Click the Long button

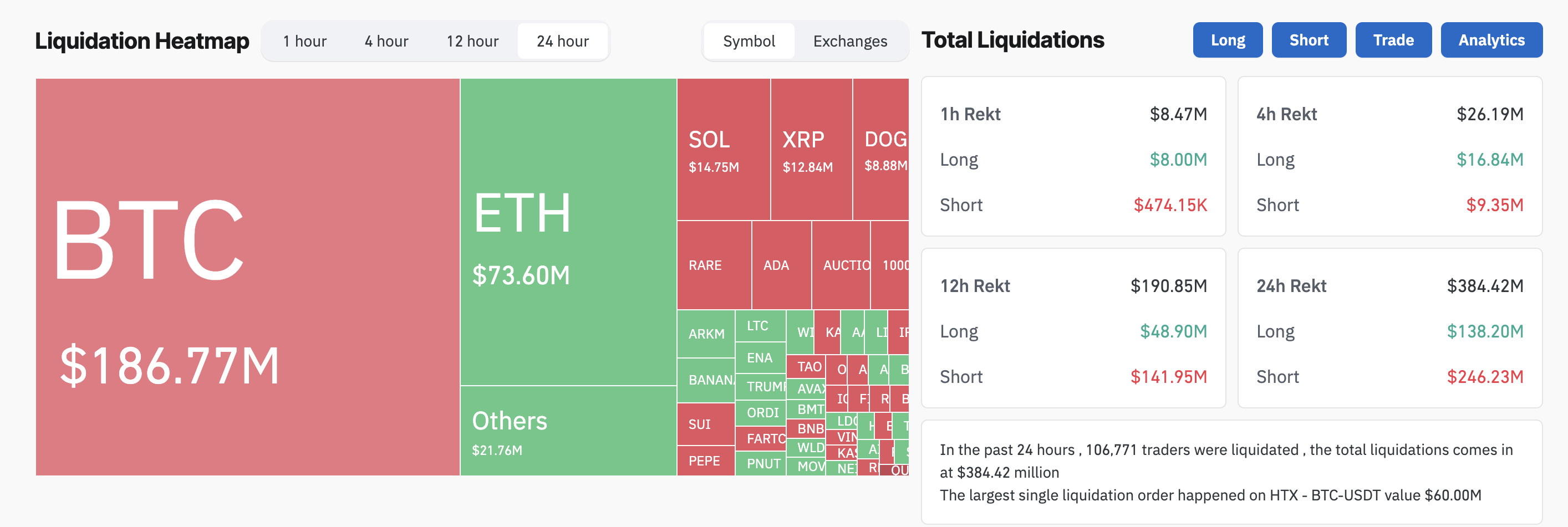pyautogui.click(x=1227, y=40)
